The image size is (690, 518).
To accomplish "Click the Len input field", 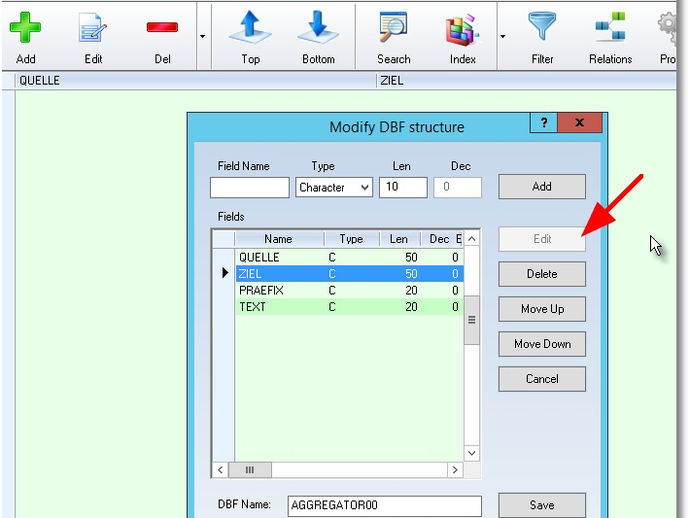I will pos(403,187).
